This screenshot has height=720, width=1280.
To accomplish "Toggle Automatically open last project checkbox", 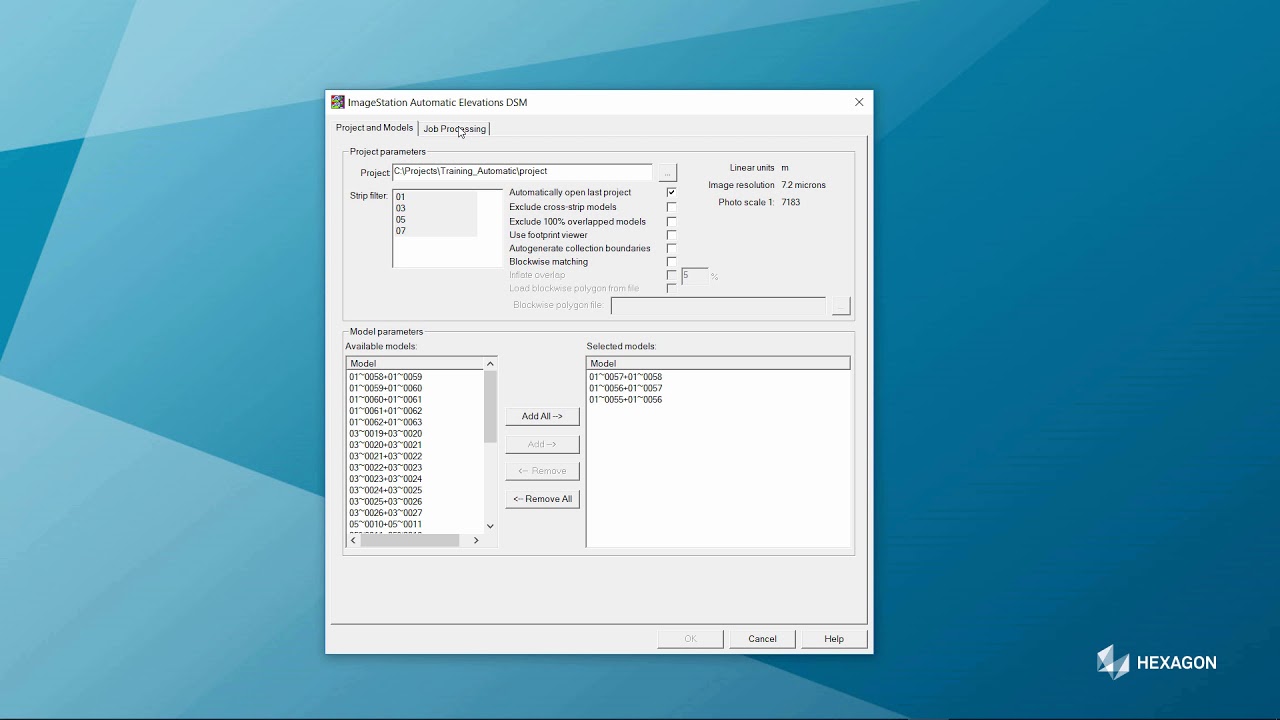I will pos(671,192).
